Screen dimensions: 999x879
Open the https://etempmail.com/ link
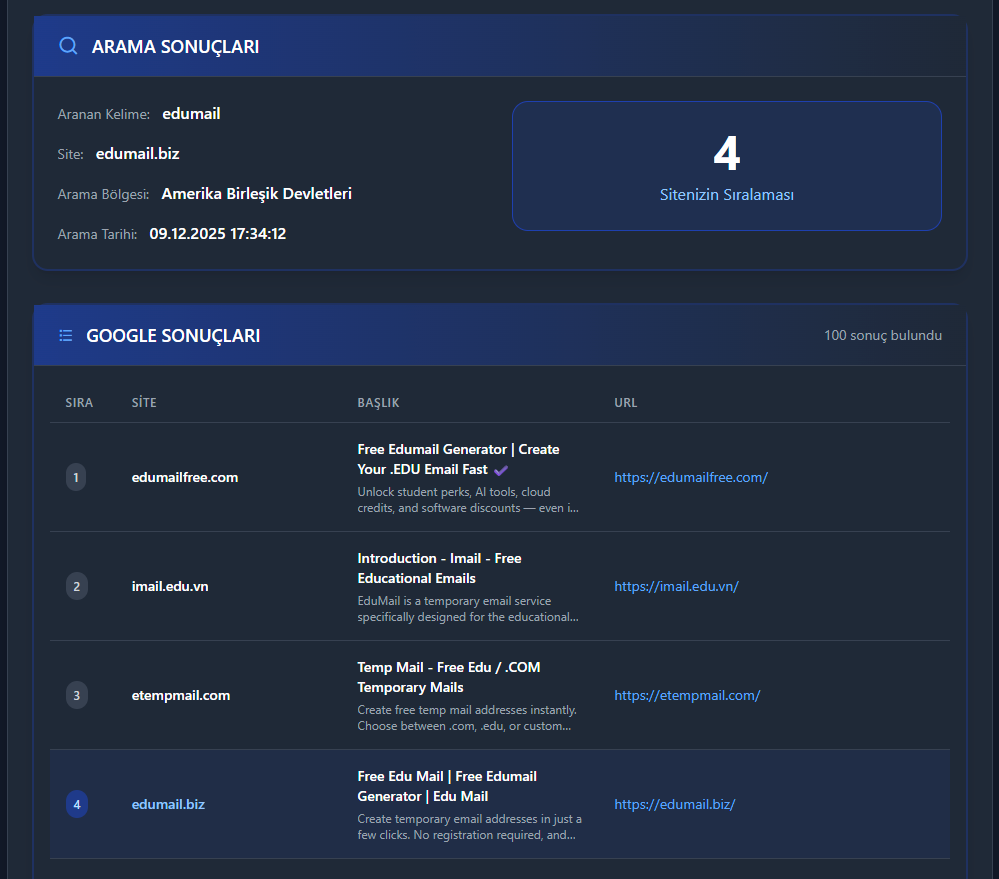pos(687,695)
